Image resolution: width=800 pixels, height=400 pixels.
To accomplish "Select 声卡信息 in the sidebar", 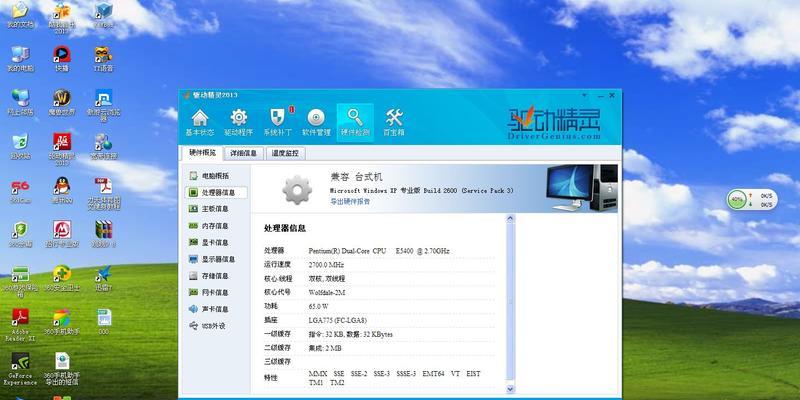I will 215,309.
